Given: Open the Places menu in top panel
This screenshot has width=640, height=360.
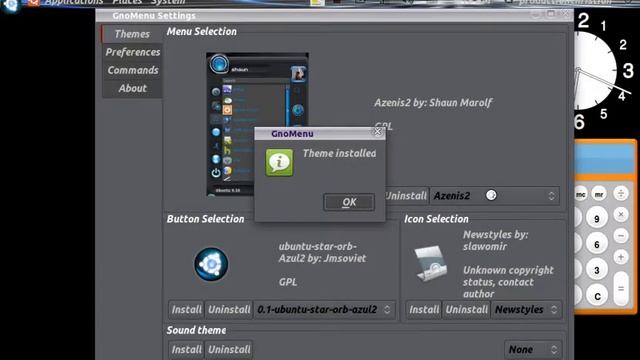Looking at the screenshot, I should pos(127,2).
